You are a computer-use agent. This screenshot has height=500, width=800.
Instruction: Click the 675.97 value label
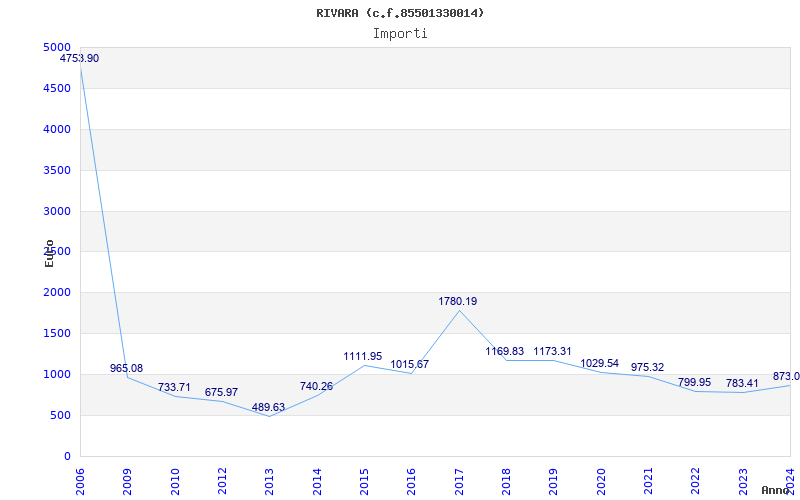pyautogui.click(x=221, y=392)
